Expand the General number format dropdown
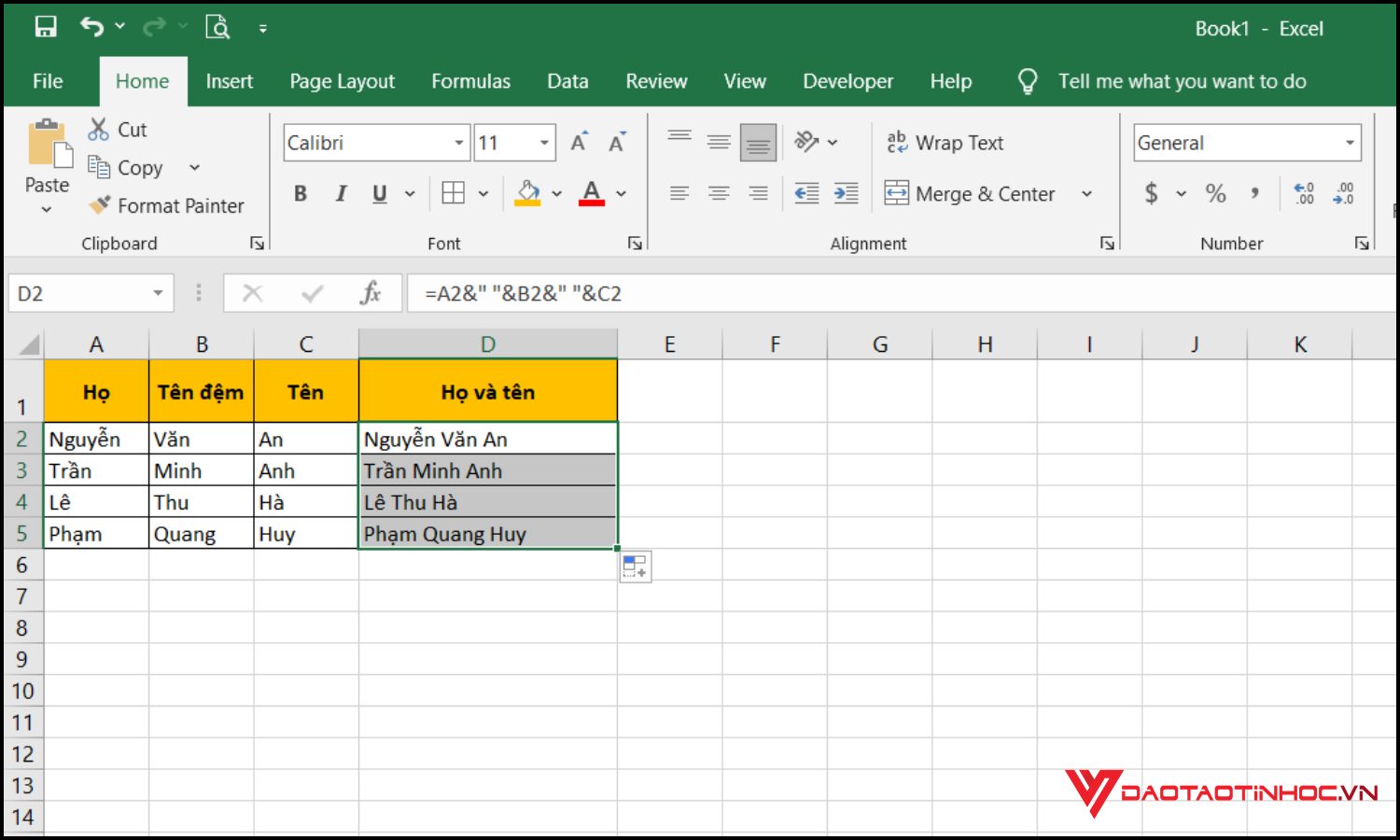Viewport: 1400px width, 840px height. 1350,143
